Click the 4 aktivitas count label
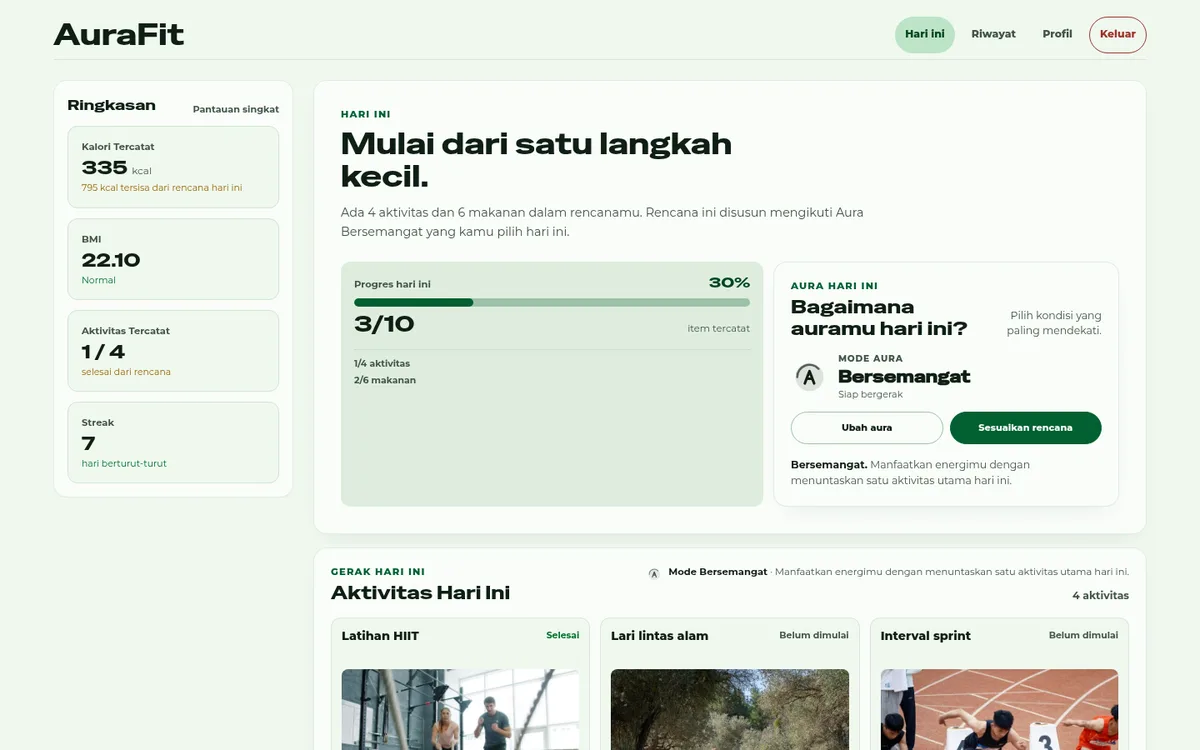This screenshot has height=750, width=1200. point(1100,595)
